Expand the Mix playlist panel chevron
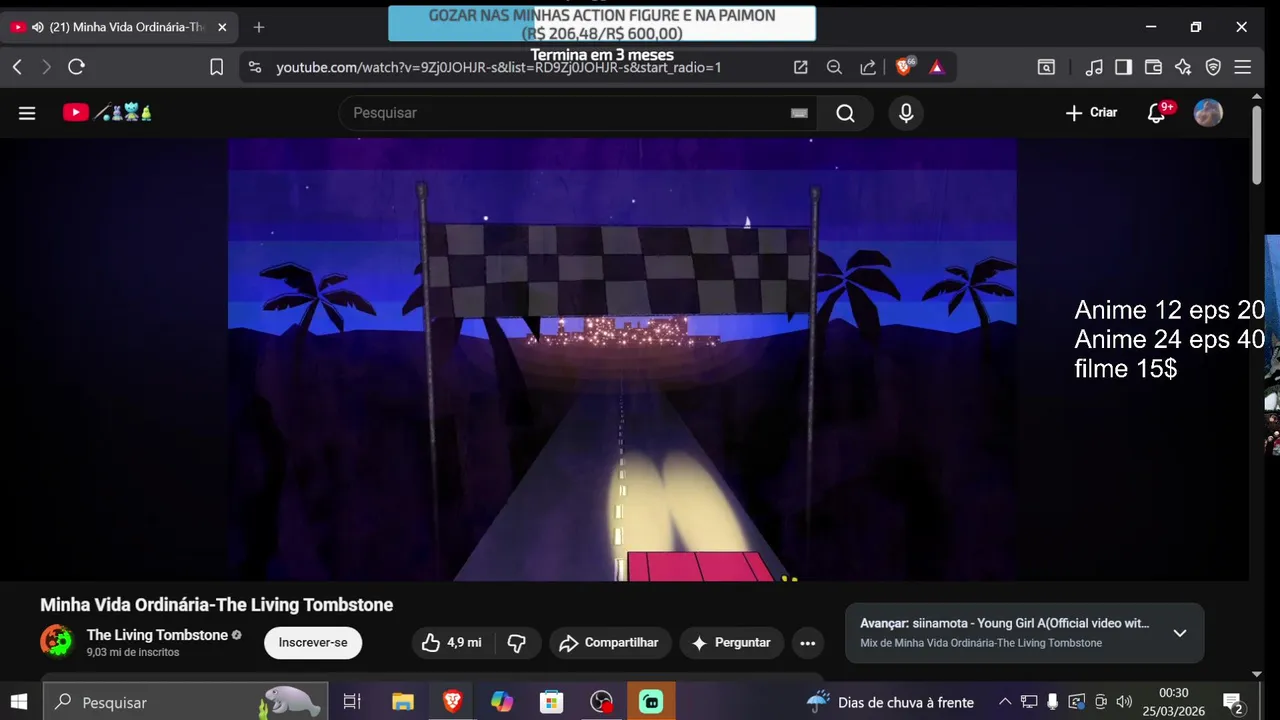The height and width of the screenshot is (720, 1280). click(1180, 633)
